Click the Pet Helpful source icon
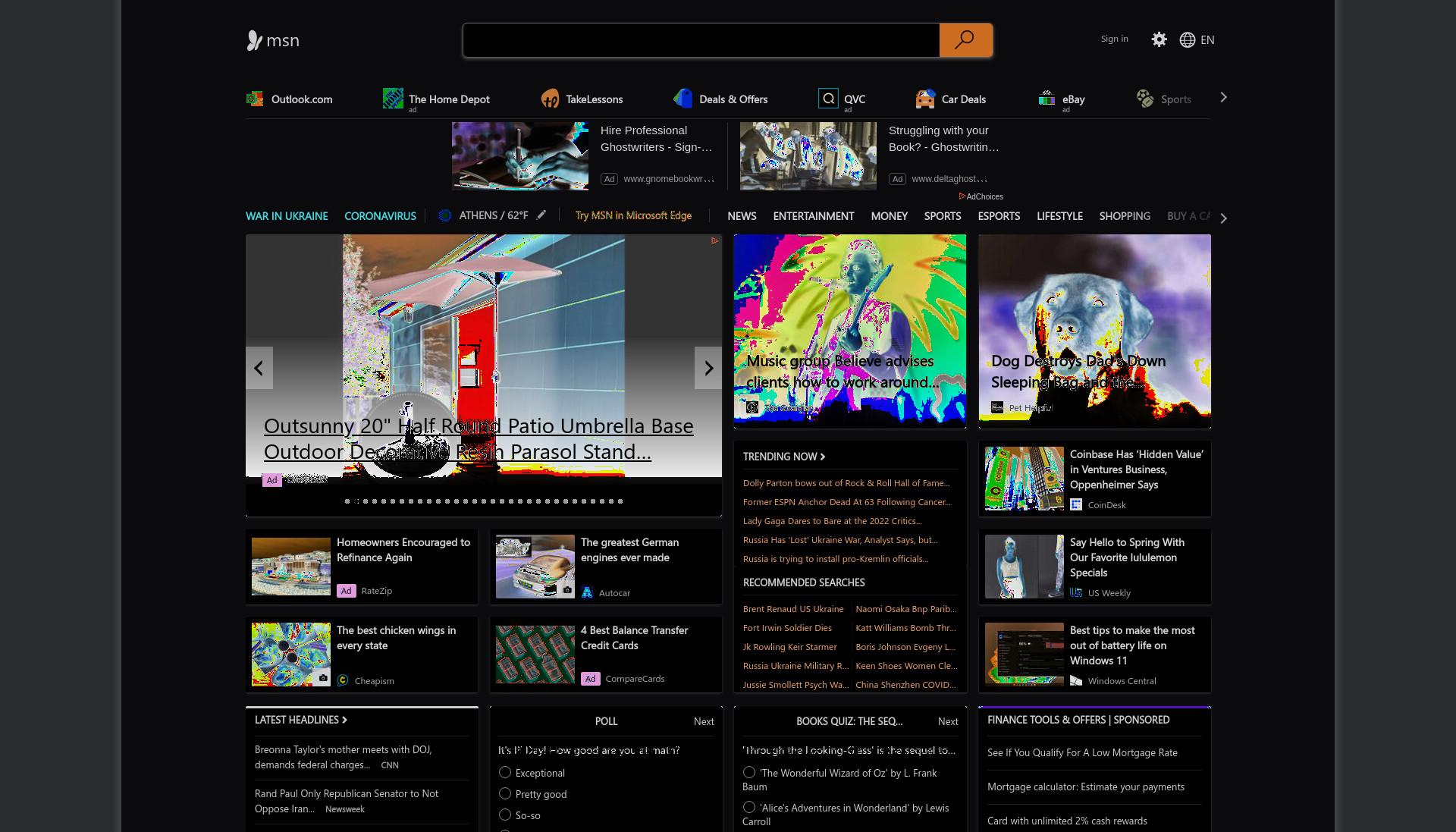 click(x=997, y=407)
